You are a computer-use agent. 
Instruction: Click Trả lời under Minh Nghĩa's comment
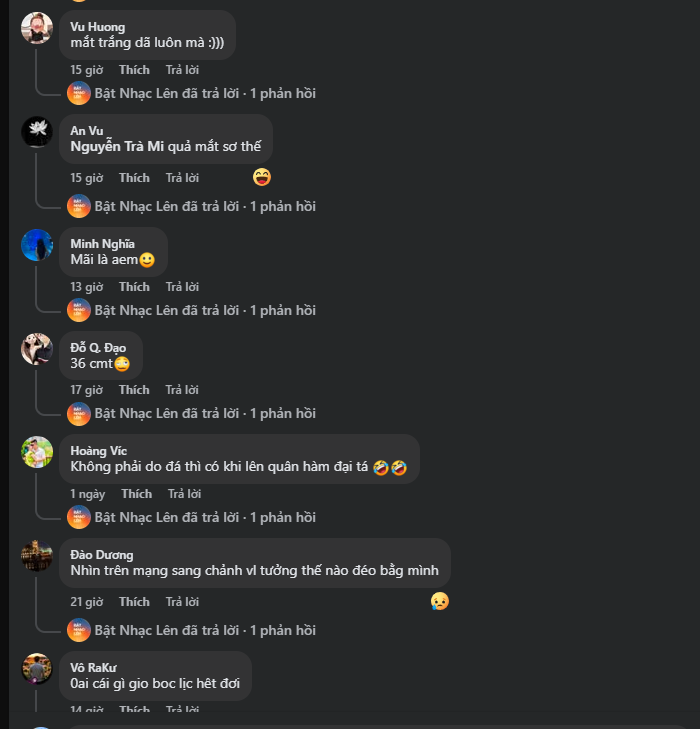pyautogui.click(x=182, y=286)
